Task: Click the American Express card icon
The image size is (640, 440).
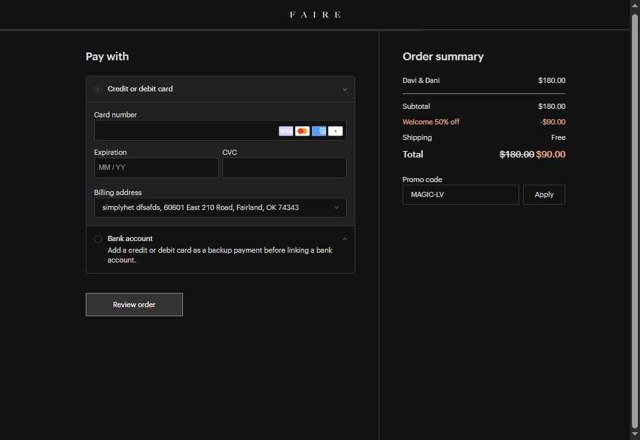Action: tap(319, 131)
